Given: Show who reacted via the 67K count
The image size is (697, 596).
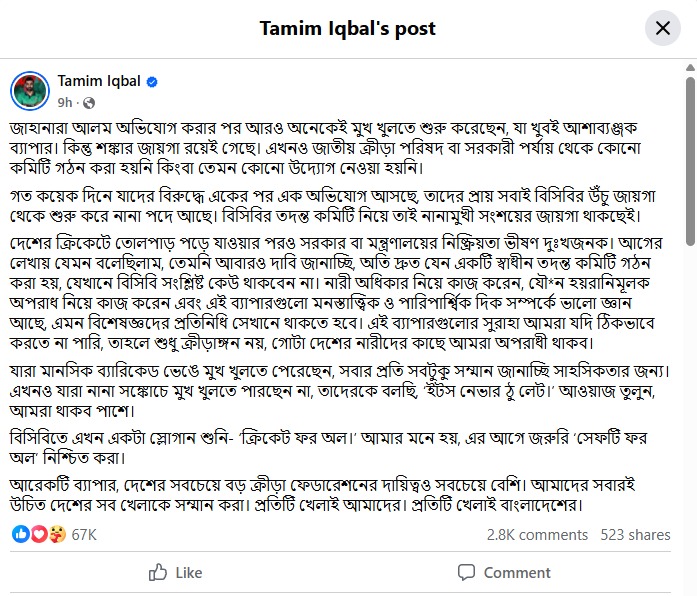Looking at the screenshot, I should point(84,534).
